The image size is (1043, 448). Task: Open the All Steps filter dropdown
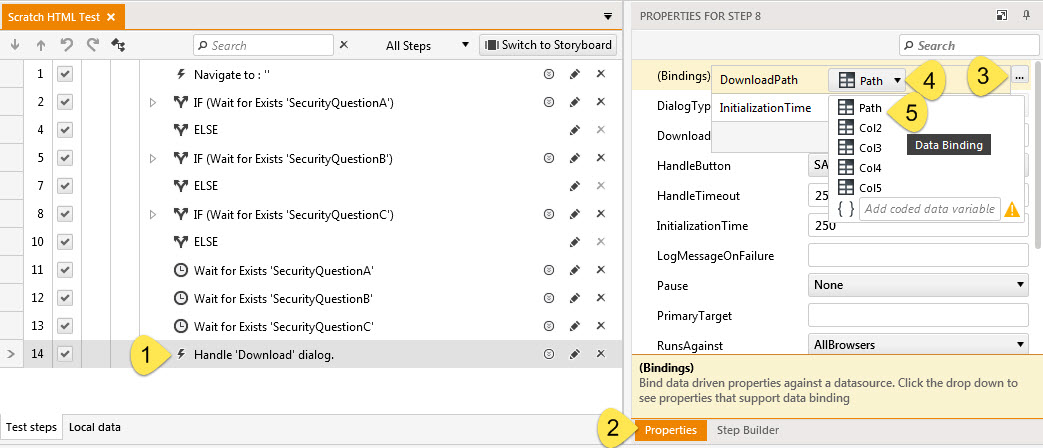(427, 45)
